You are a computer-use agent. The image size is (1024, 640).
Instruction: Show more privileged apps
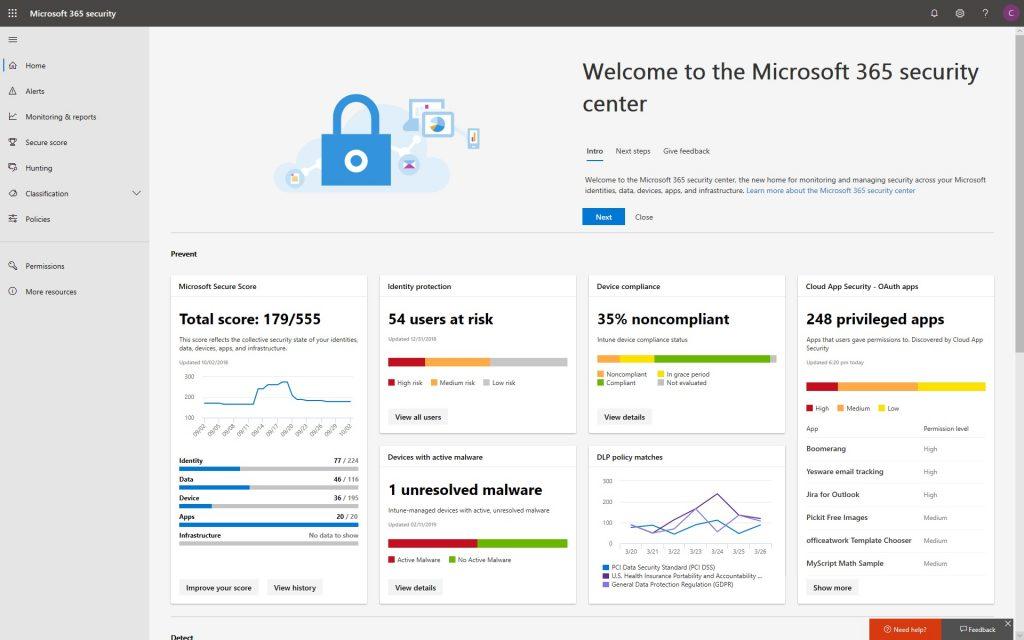831,587
